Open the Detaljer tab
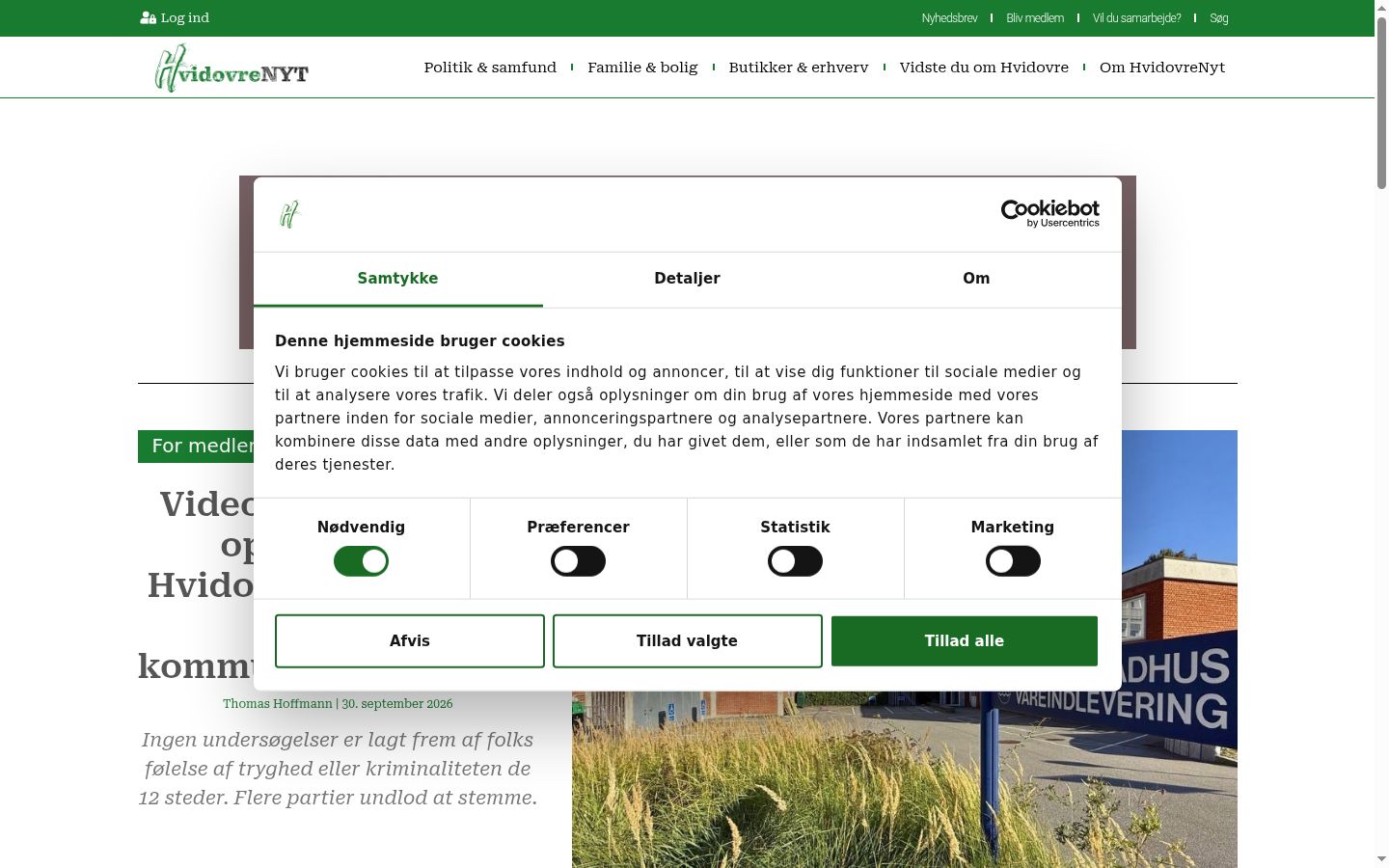 pos(687,279)
